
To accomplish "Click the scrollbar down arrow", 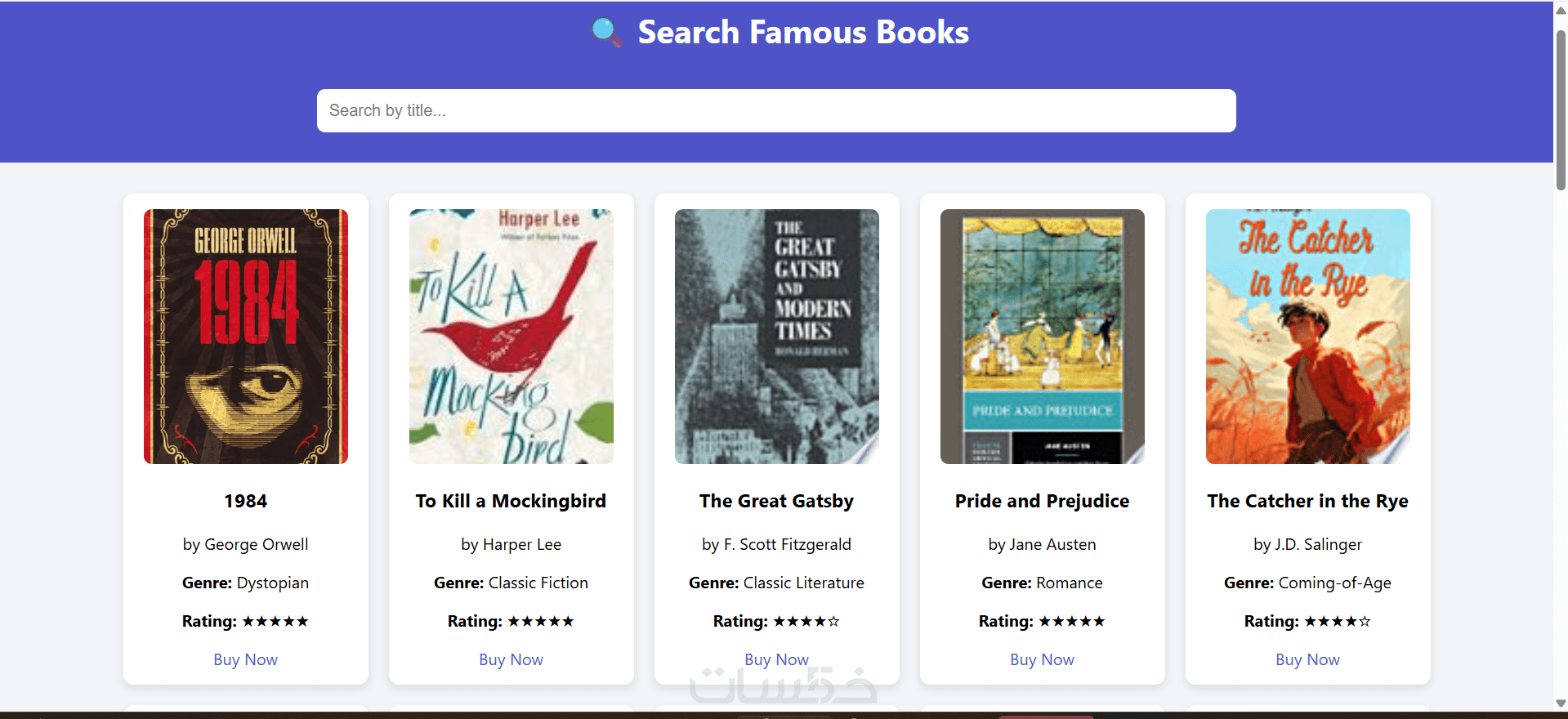I will (x=1561, y=703).
